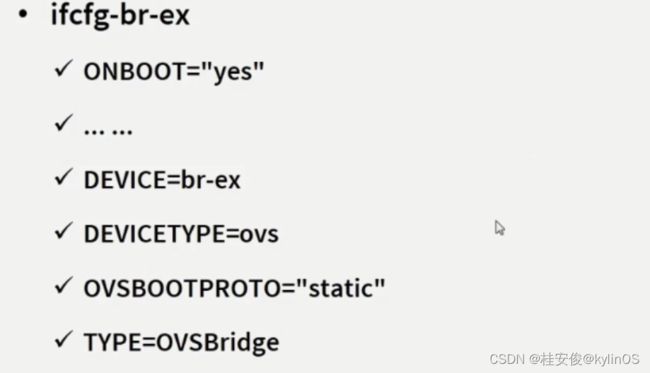Click the checkmark next to TYPE=OVSBridge
This screenshot has height=373, width=650.
pos(64,339)
